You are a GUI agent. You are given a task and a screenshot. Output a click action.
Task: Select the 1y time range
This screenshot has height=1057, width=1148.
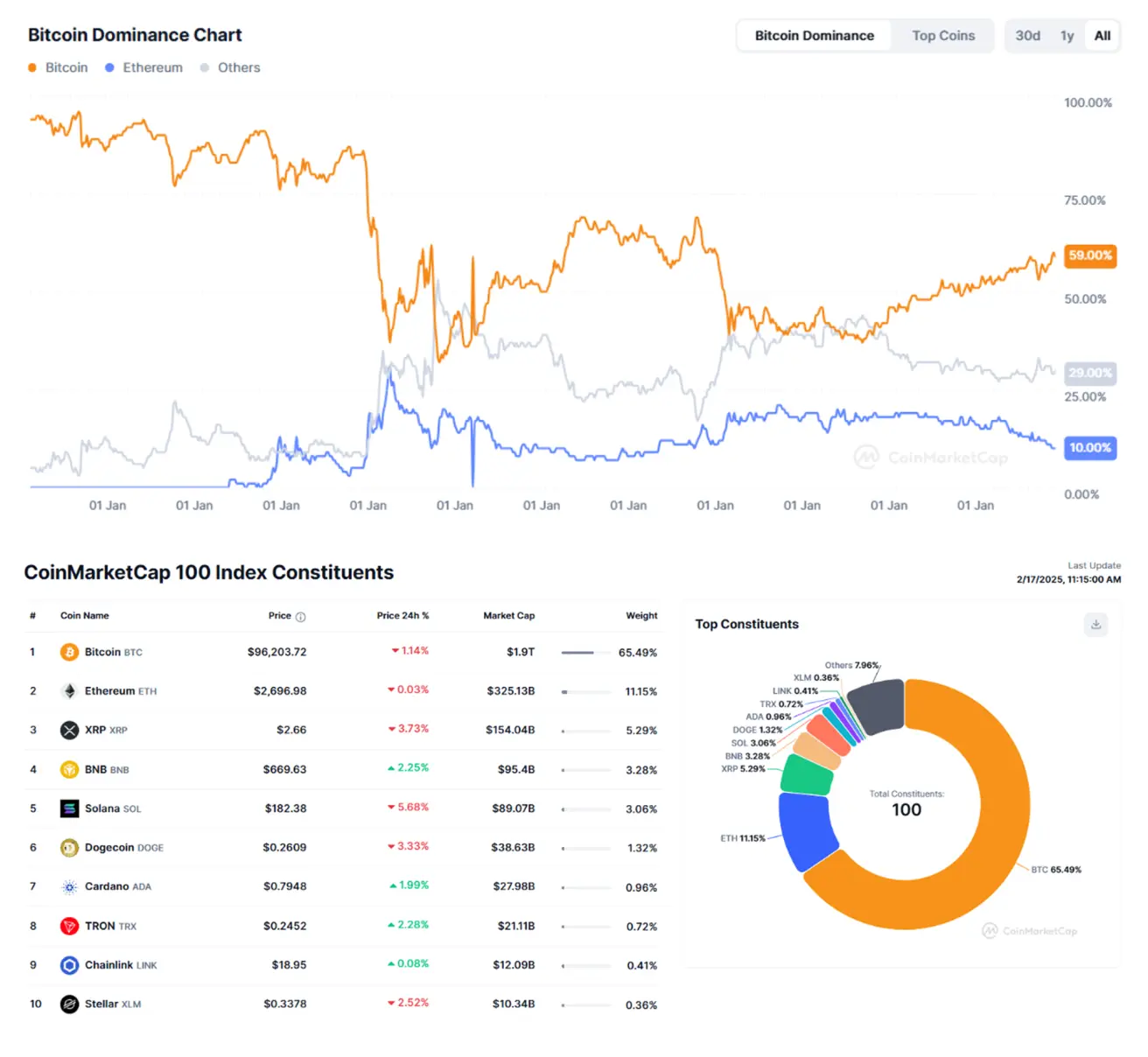coord(1067,36)
